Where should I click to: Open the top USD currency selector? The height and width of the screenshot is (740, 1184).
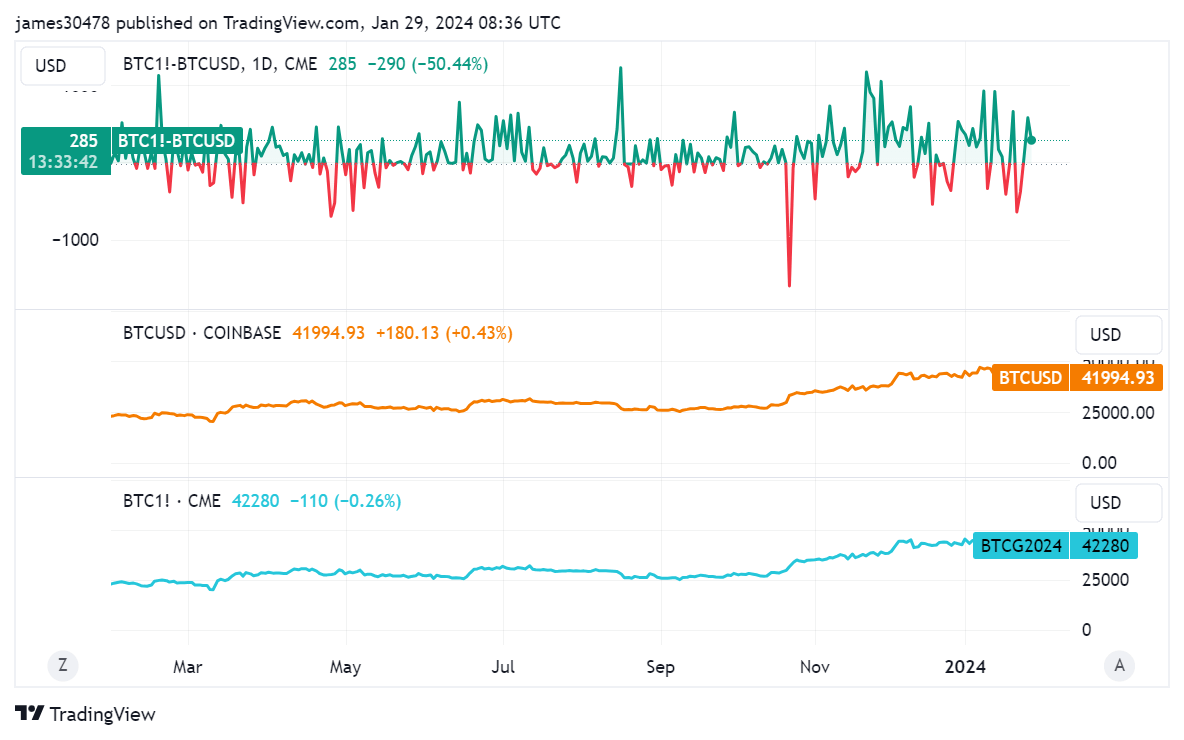62,65
